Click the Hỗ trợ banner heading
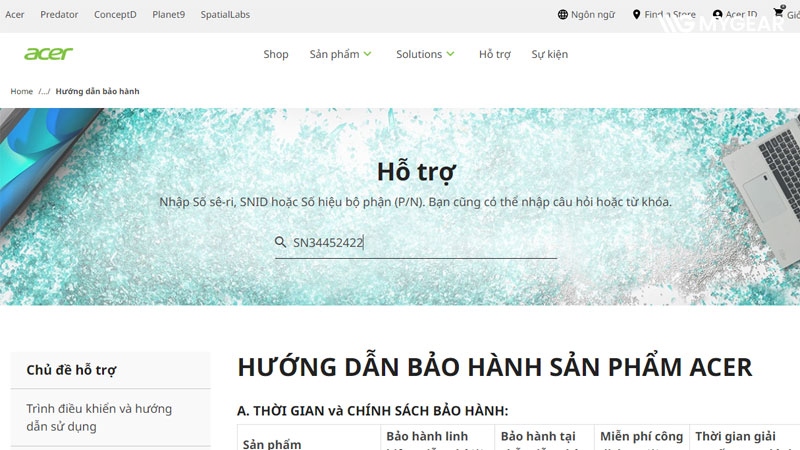This screenshot has width=800, height=450. [416, 172]
